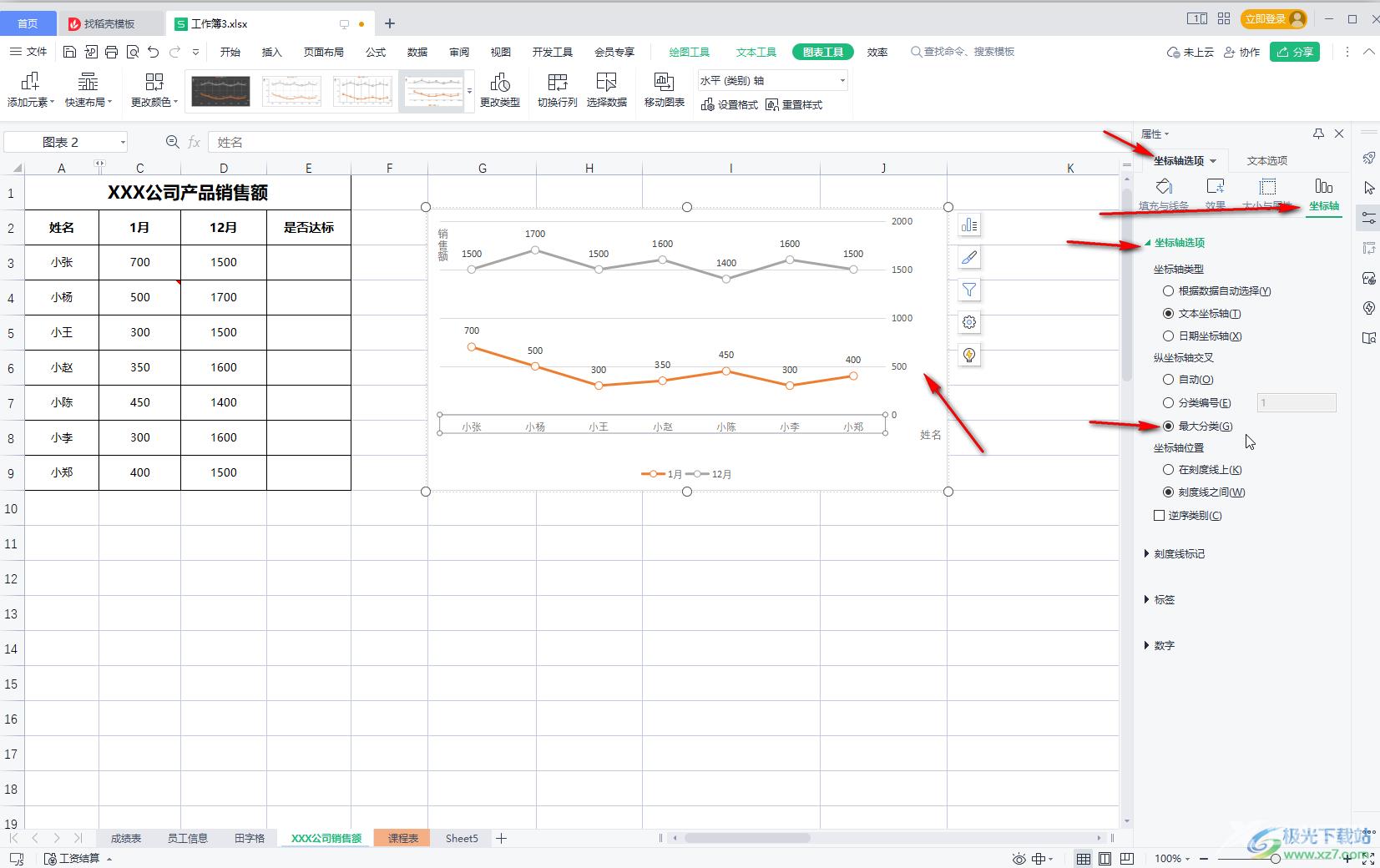Click Reset Style button (重置样式)
The image size is (1380, 868).
pyautogui.click(x=794, y=104)
